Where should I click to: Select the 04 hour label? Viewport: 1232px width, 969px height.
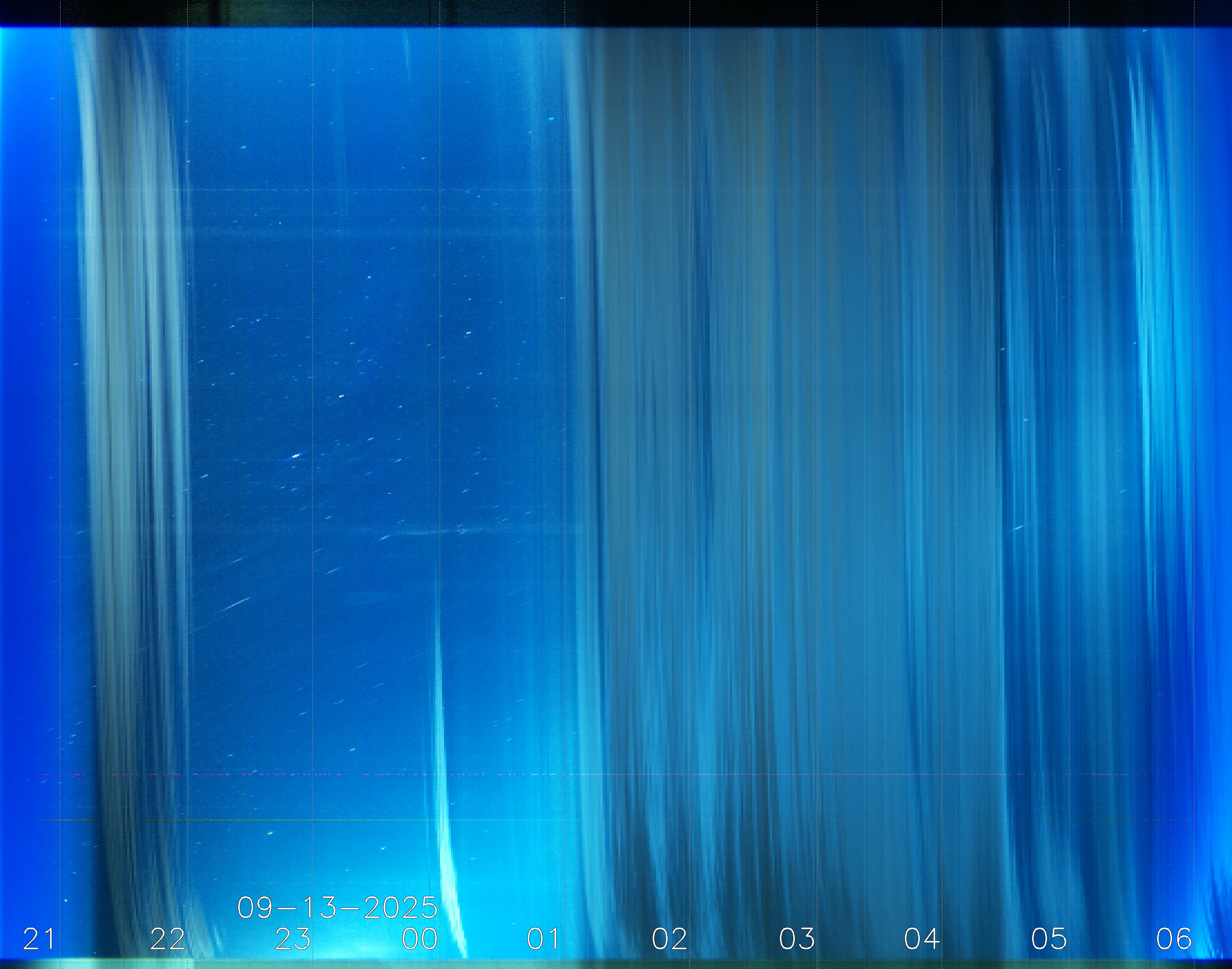922,939
